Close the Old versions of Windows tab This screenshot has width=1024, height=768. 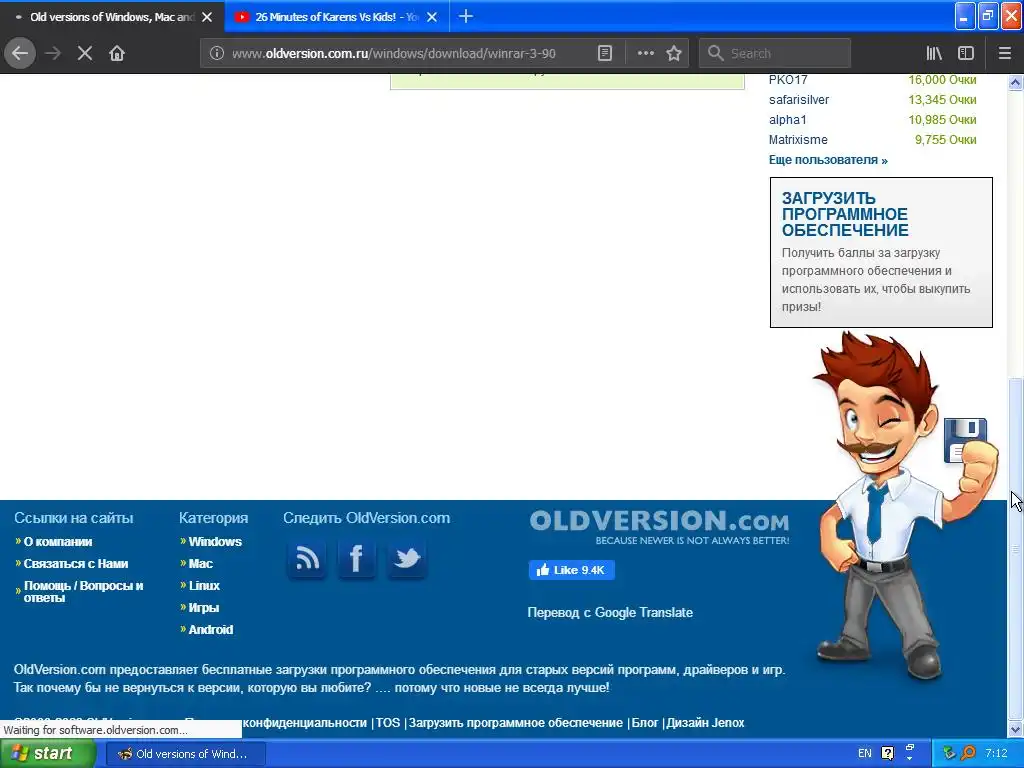pos(207,17)
